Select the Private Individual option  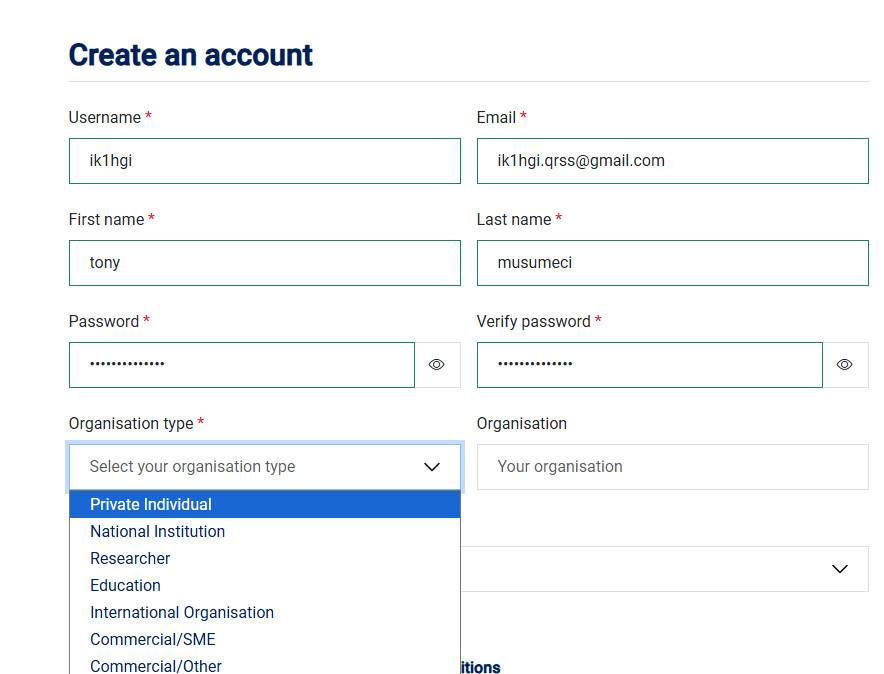(151, 505)
